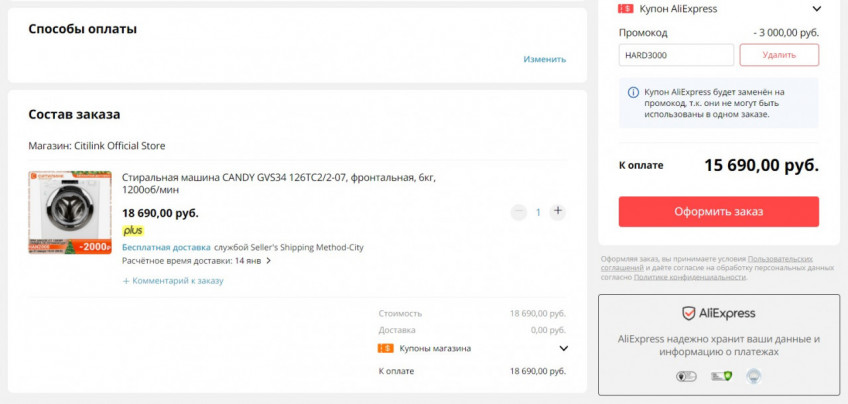Click the AliExpress shield logo icon
The width and height of the screenshot is (848, 404).
coord(688,313)
